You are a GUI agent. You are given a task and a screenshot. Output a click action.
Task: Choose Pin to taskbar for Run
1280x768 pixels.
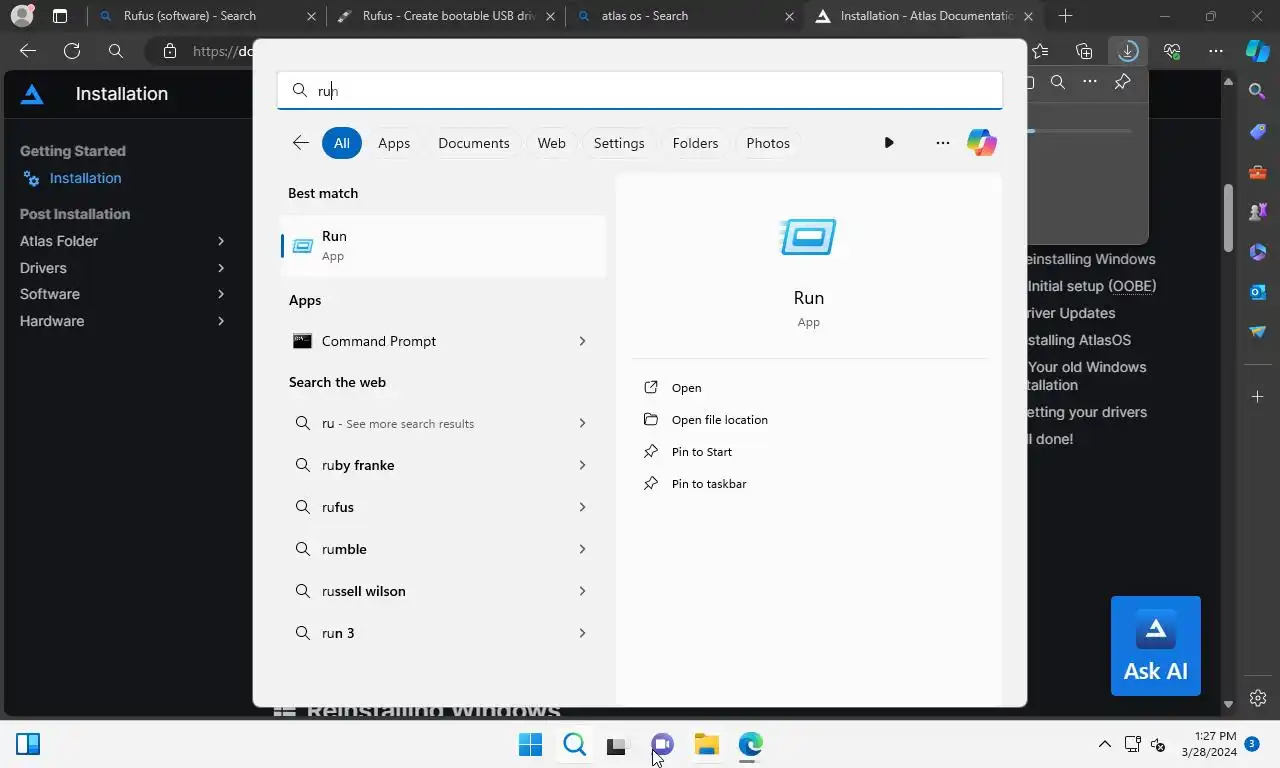coord(709,484)
